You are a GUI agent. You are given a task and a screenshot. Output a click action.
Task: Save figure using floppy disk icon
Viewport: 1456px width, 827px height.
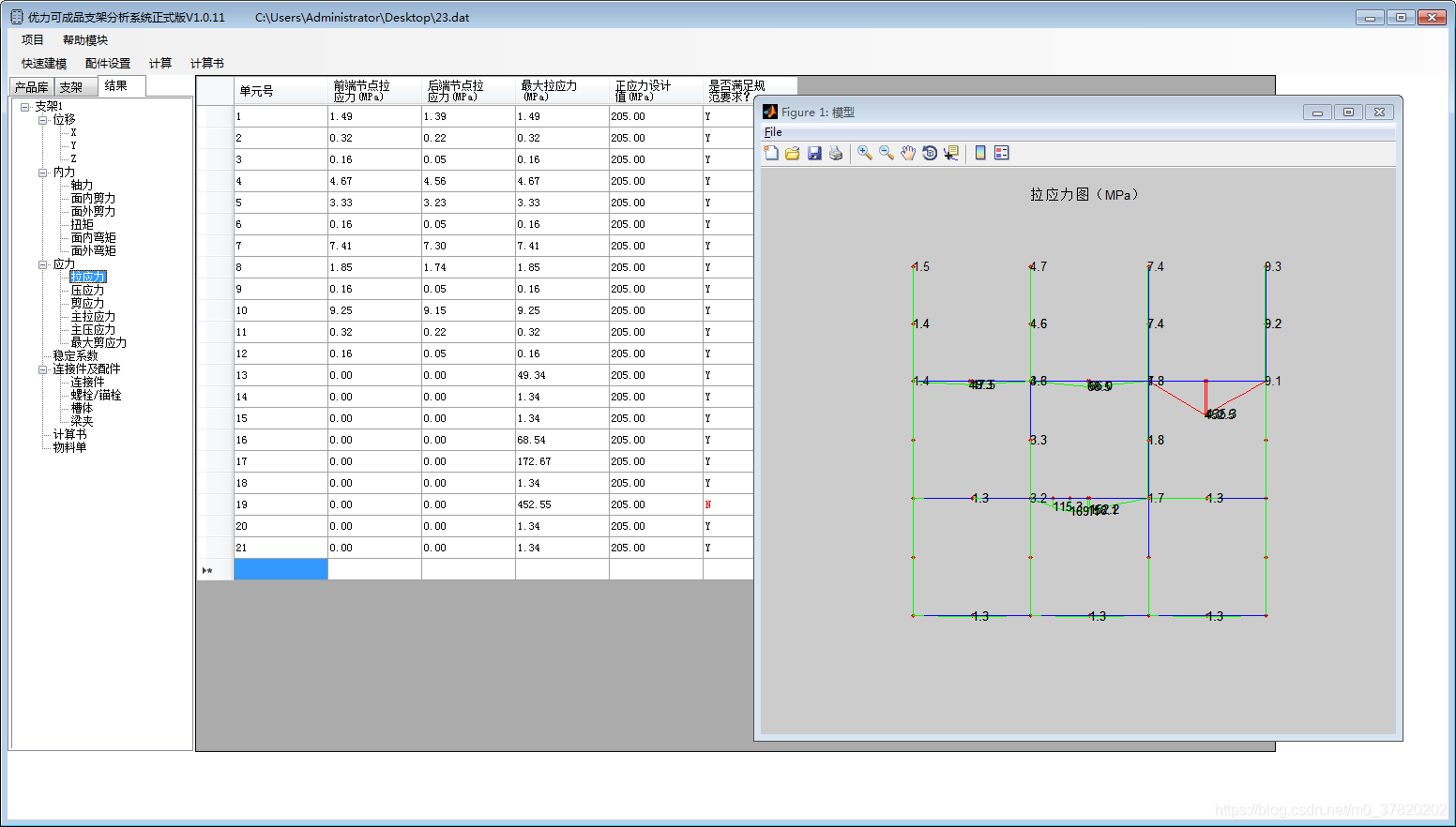point(814,153)
